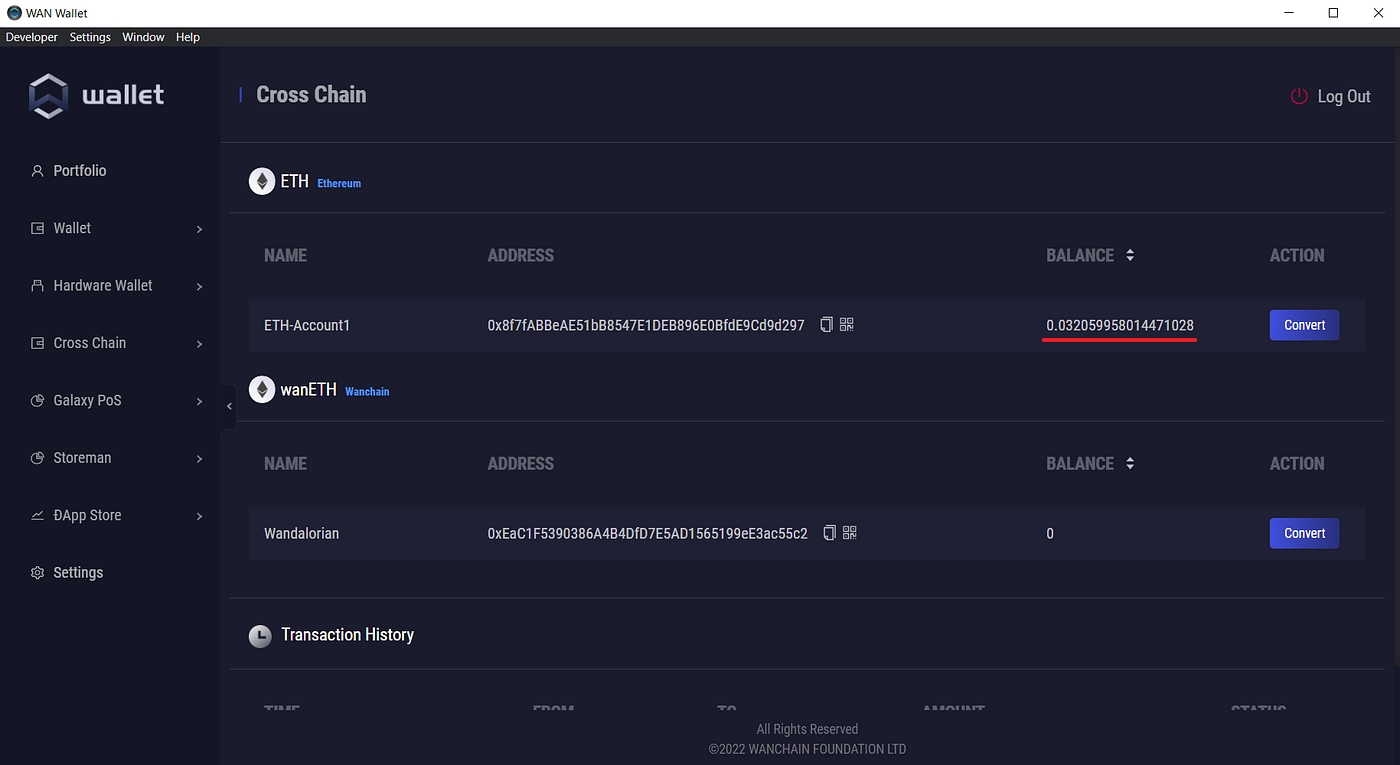
Task: Copy the ETH-Account1 address
Action: (826, 325)
